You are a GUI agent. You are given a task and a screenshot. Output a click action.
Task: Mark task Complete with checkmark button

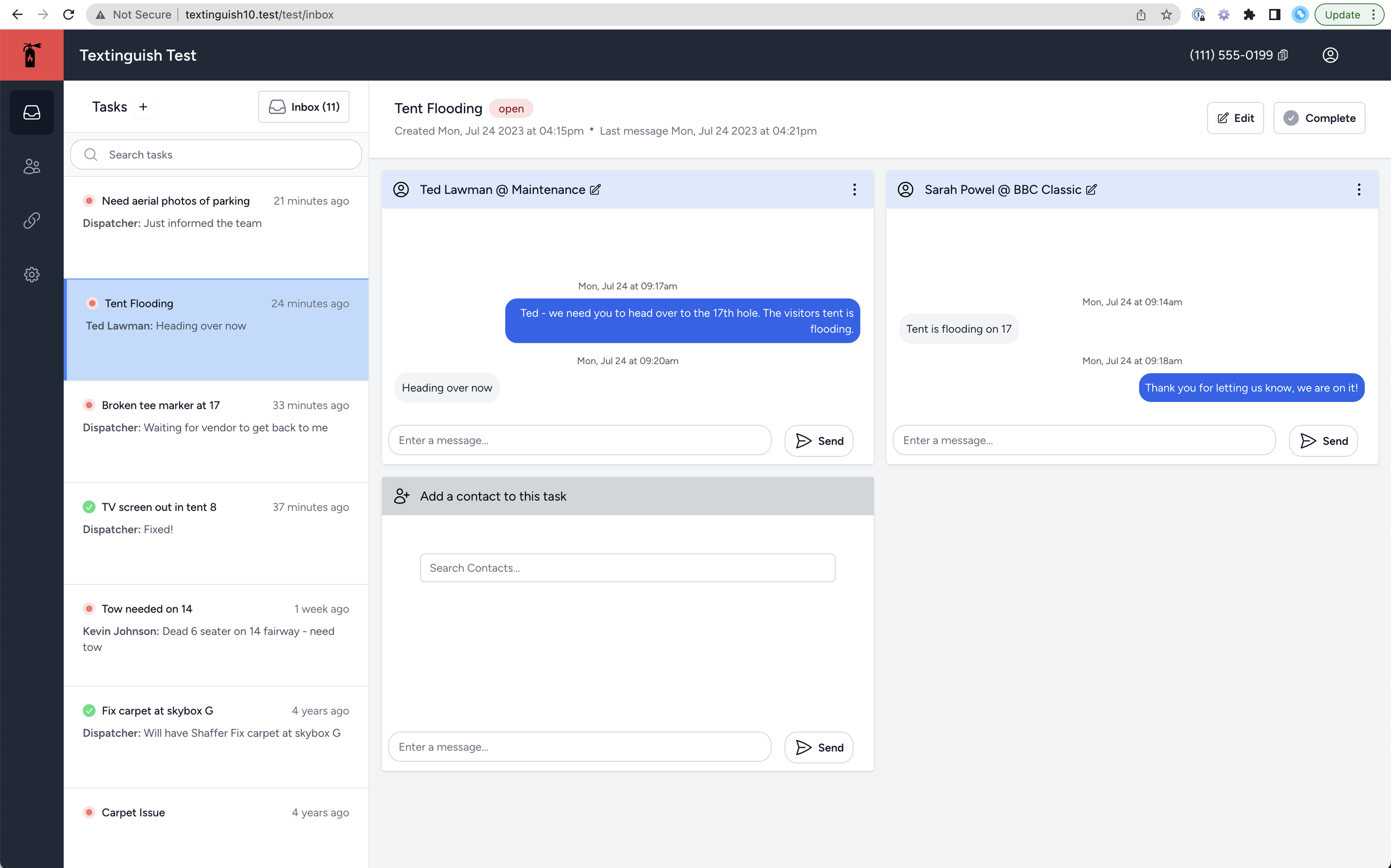[x=1319, y=117]
